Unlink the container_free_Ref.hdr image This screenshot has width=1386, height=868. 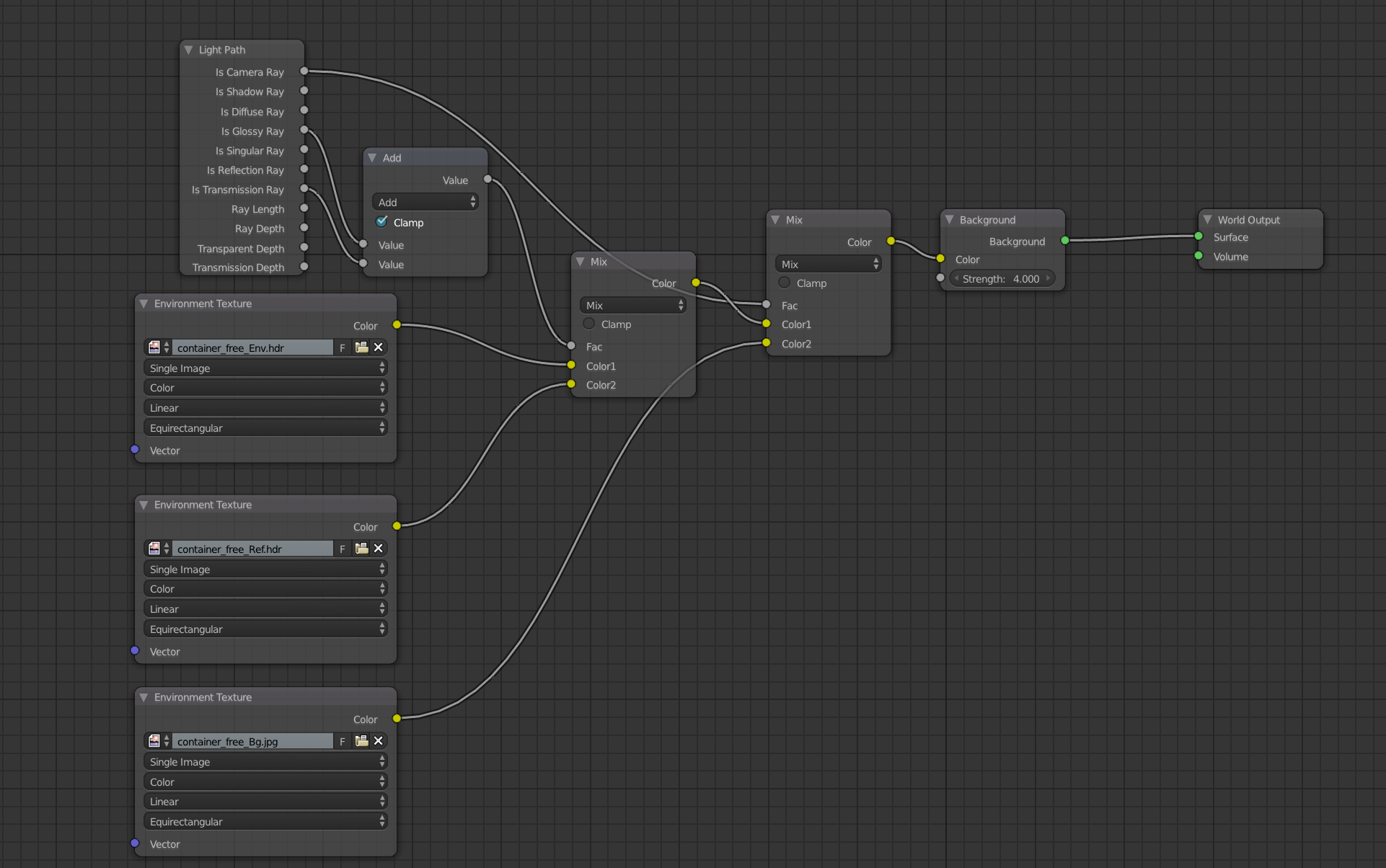click(378, 549)
